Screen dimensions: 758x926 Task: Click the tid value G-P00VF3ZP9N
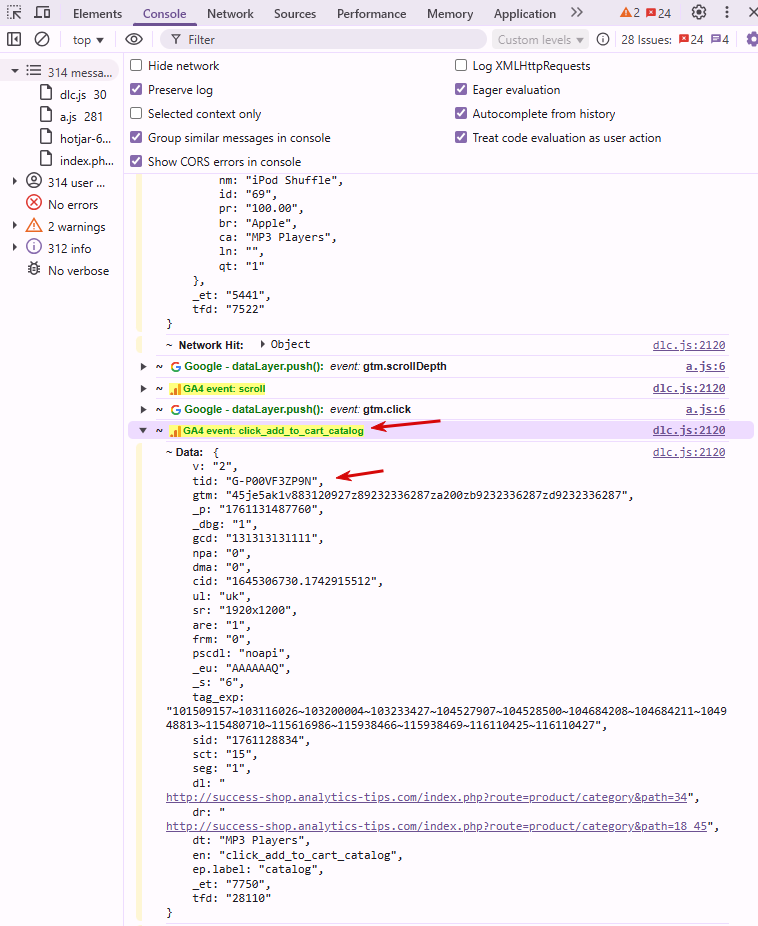(x=272, y=481)
